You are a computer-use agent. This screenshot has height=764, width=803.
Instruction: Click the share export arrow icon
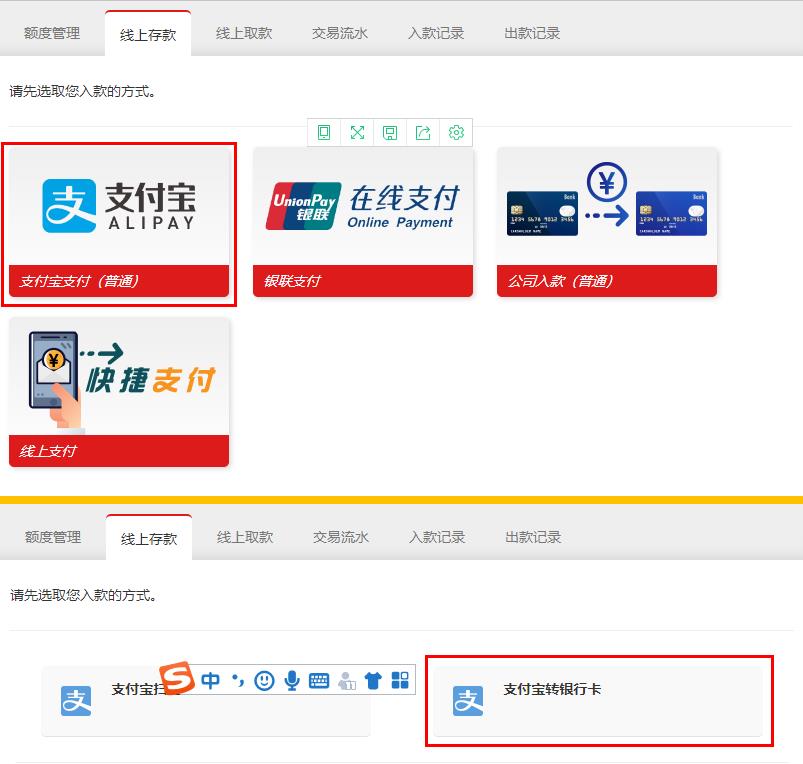(x=423, y=133)
